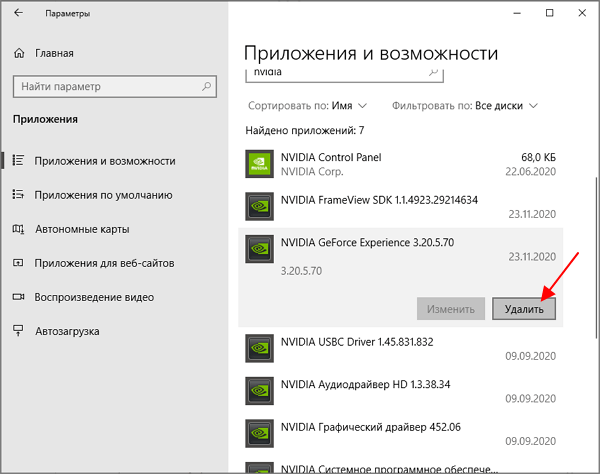600x474 pixels.
Task: Close the Параметры window
Action: pos(582,13)
